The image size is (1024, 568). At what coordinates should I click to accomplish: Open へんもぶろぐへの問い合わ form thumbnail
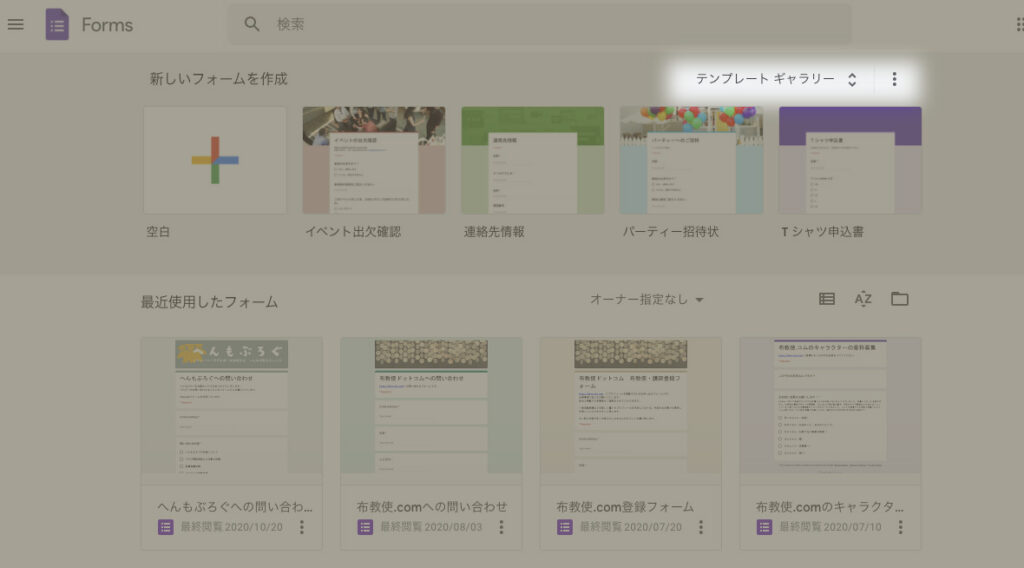click(x=232, y=405)
